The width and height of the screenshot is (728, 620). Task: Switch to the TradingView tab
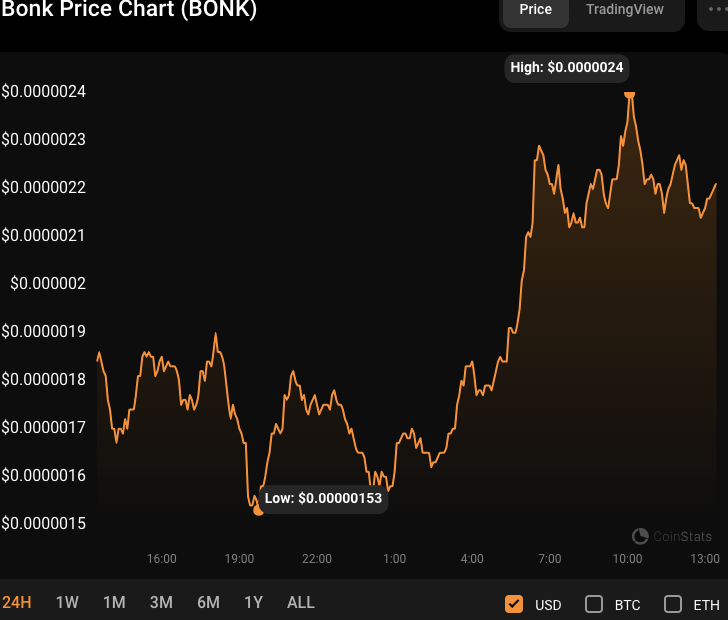(625, 9)
